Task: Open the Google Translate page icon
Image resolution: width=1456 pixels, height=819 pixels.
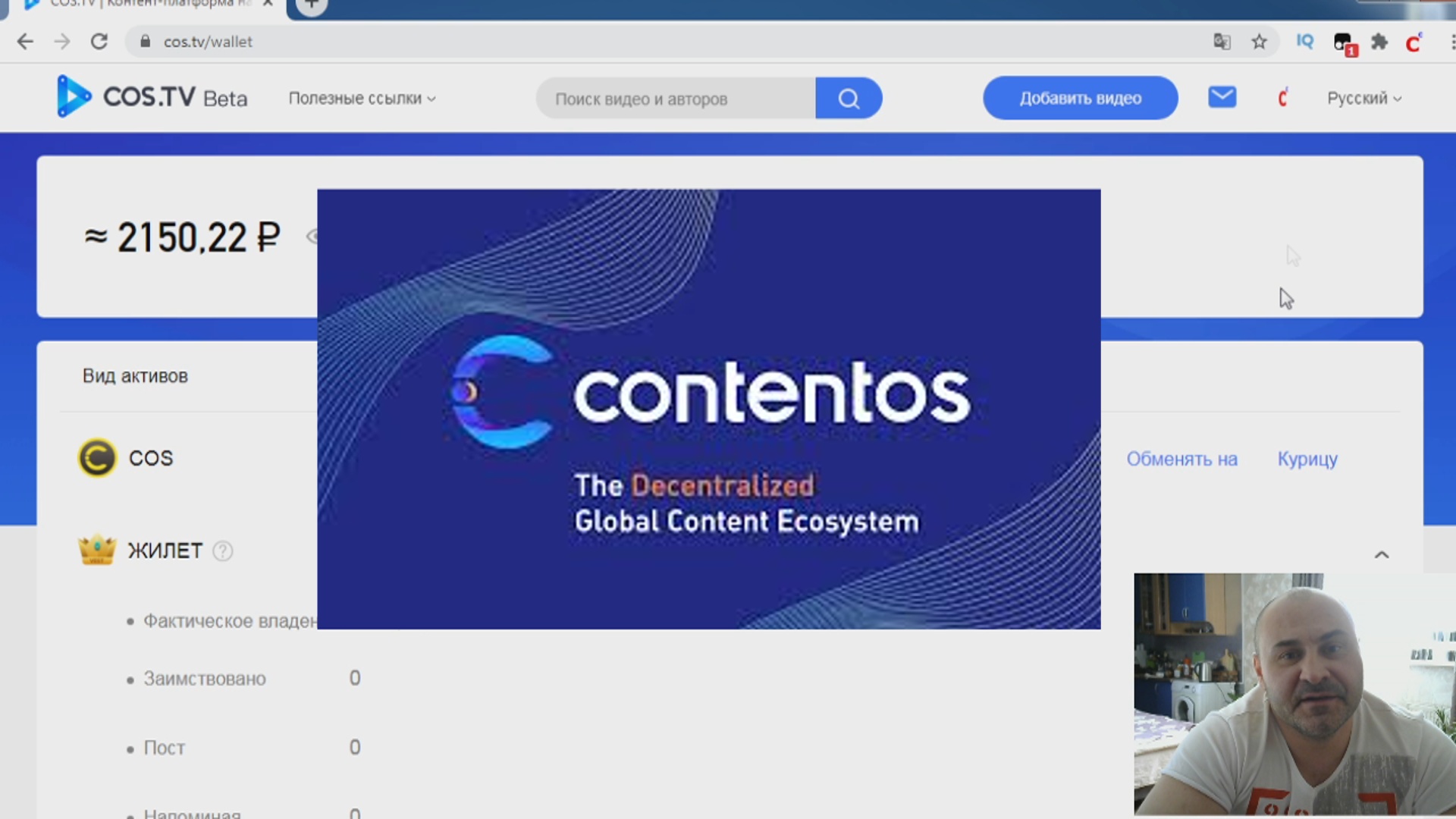Action: 1222,42
